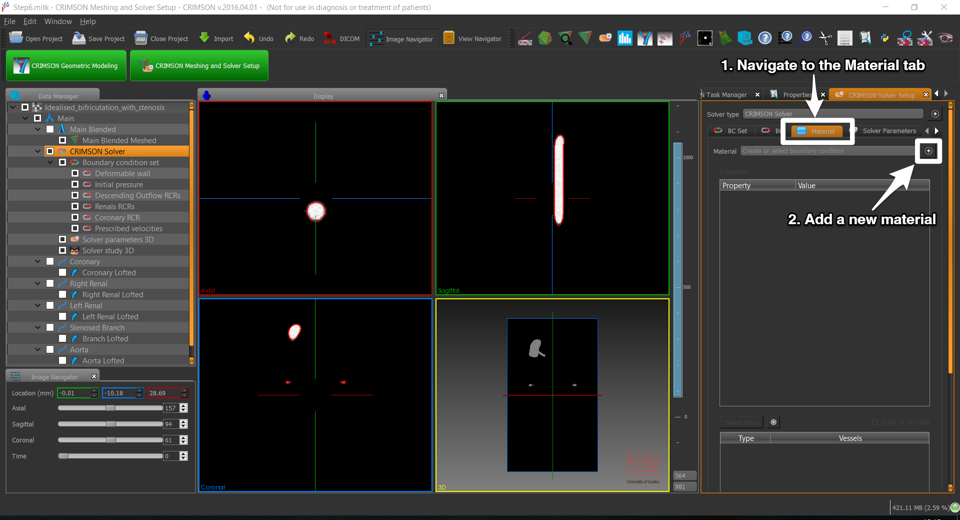Screen dimensions: 960x520
Task: Add a new material with plus icon
Action: pyautogui.click(x=928, y=151)
